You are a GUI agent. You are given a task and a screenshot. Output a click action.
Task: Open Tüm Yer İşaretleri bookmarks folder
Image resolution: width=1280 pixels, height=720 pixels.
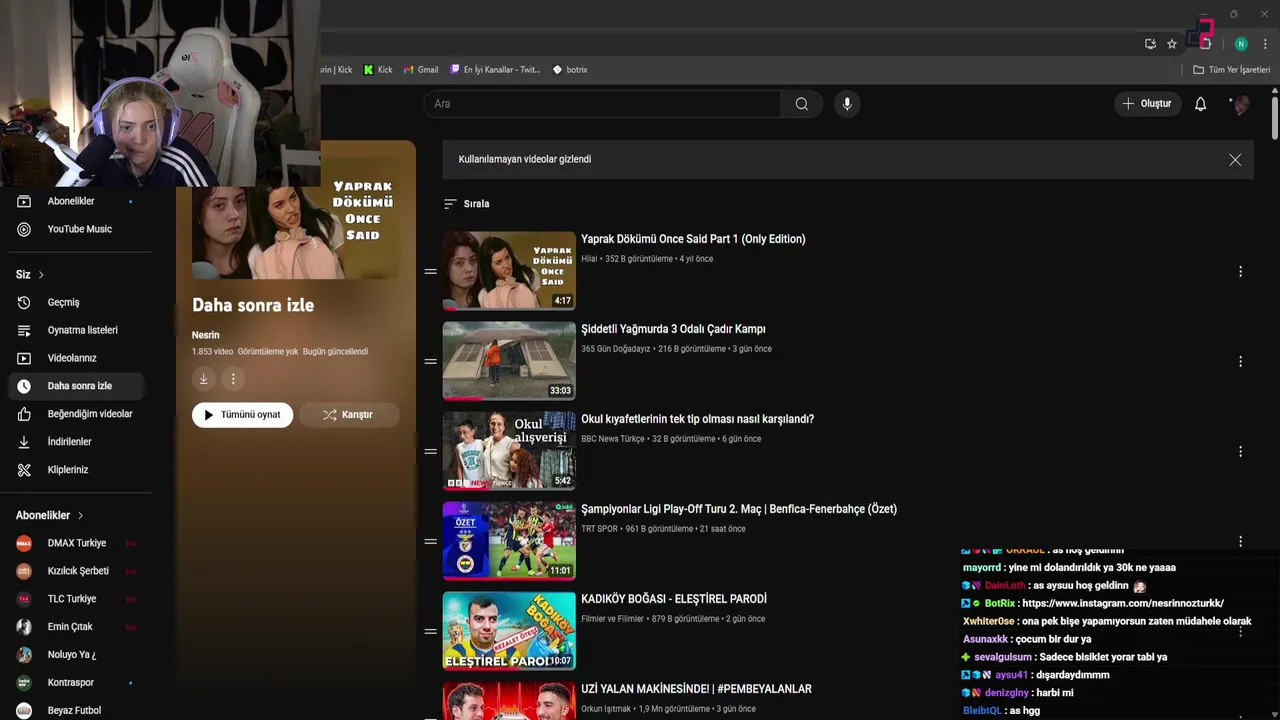1231,70
